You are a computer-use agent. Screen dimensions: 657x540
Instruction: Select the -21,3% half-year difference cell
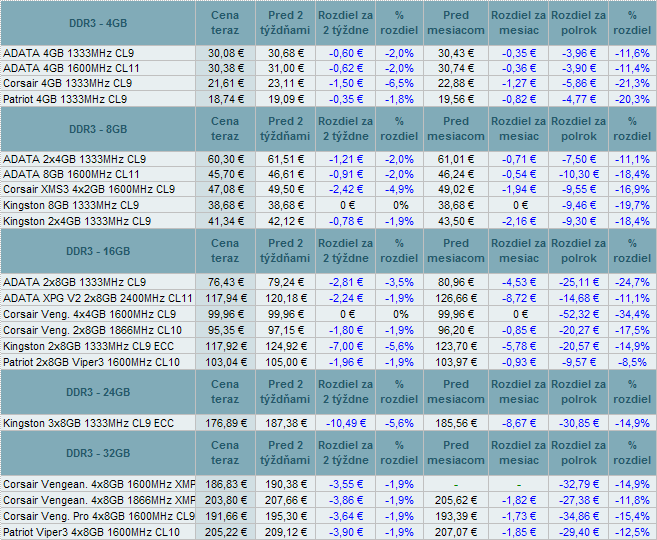632,83
